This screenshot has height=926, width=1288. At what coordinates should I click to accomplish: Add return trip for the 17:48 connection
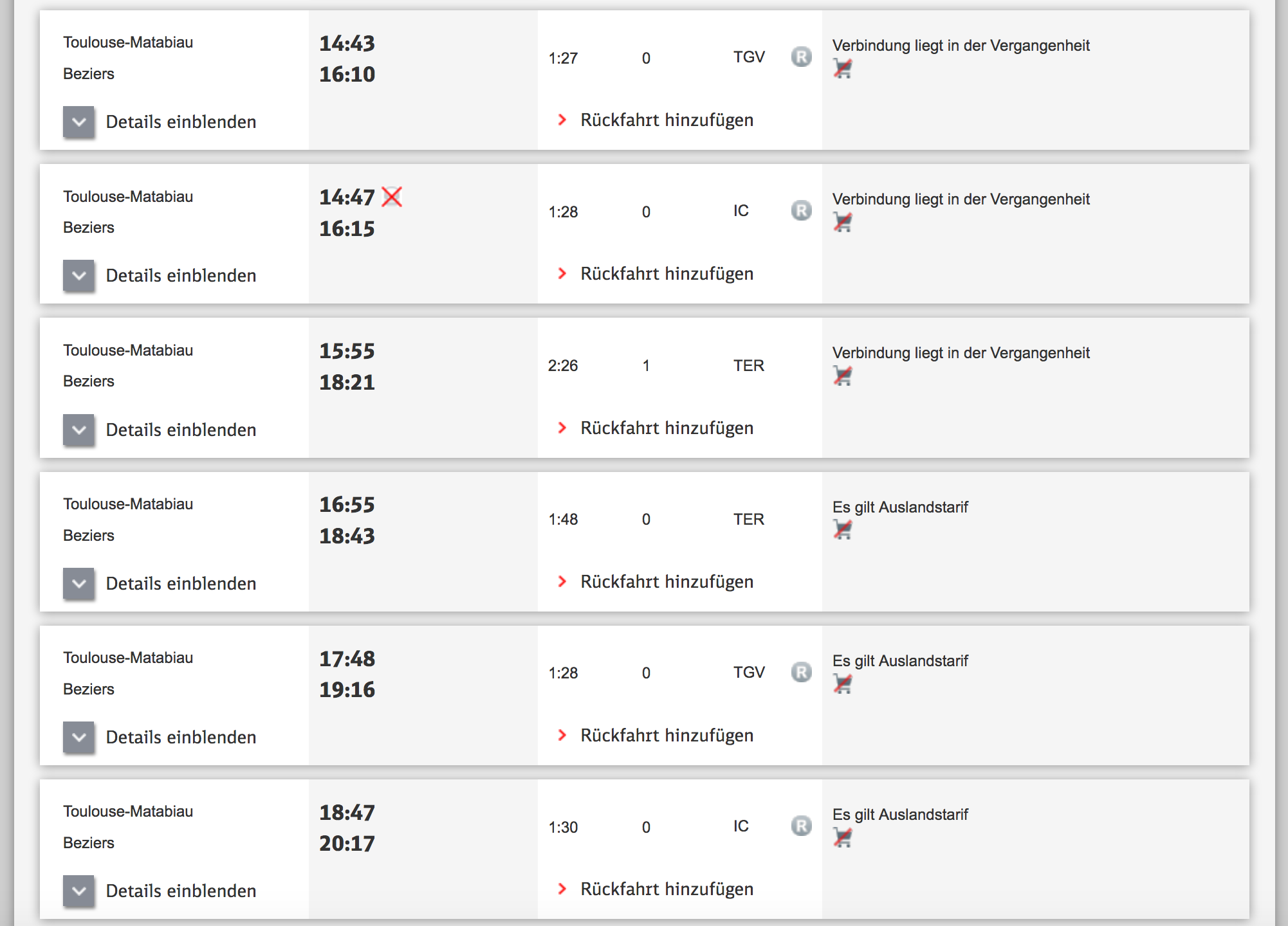pyautogui.click(x=667, y=736)
